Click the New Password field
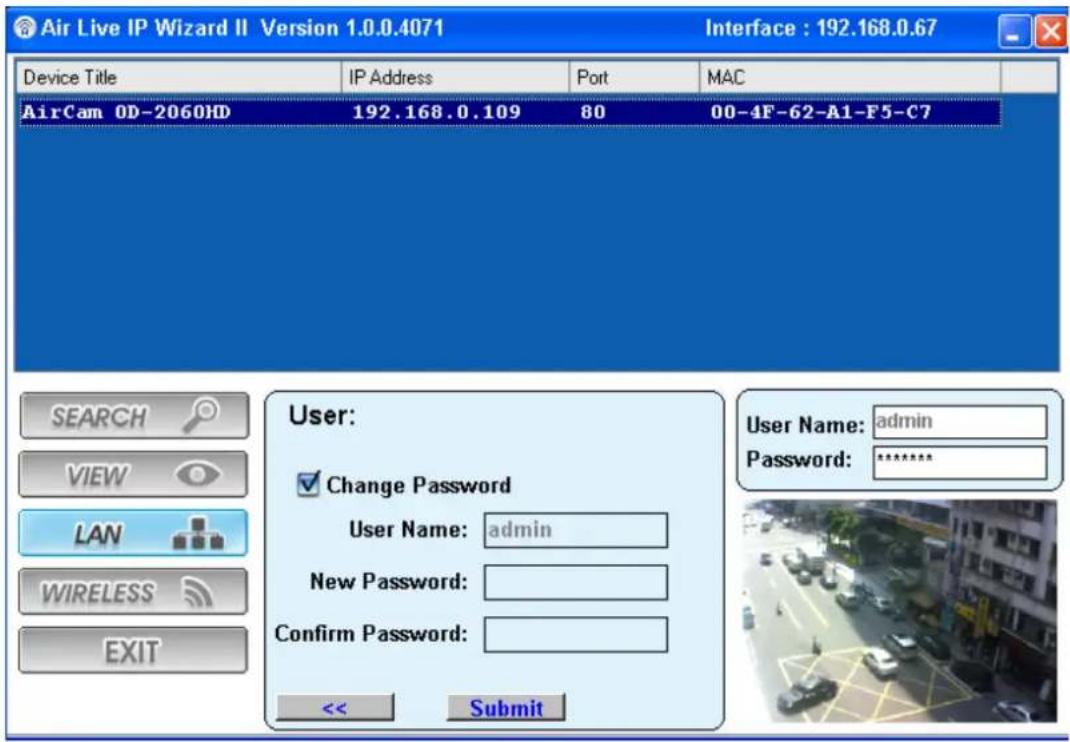The width and height of the screenshot is (1070, 742). point(576,582)
